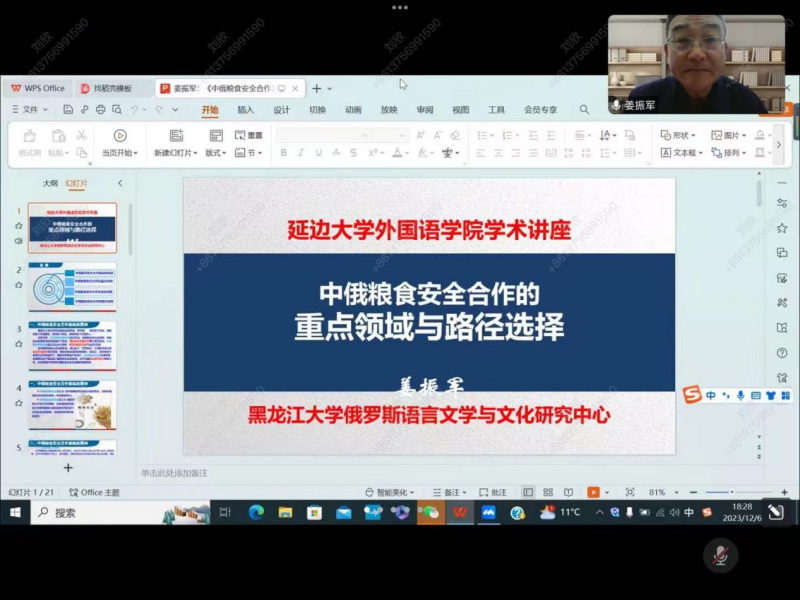
Task: Open Print Preview from the quick access toolbar
Action: [117, 109]
